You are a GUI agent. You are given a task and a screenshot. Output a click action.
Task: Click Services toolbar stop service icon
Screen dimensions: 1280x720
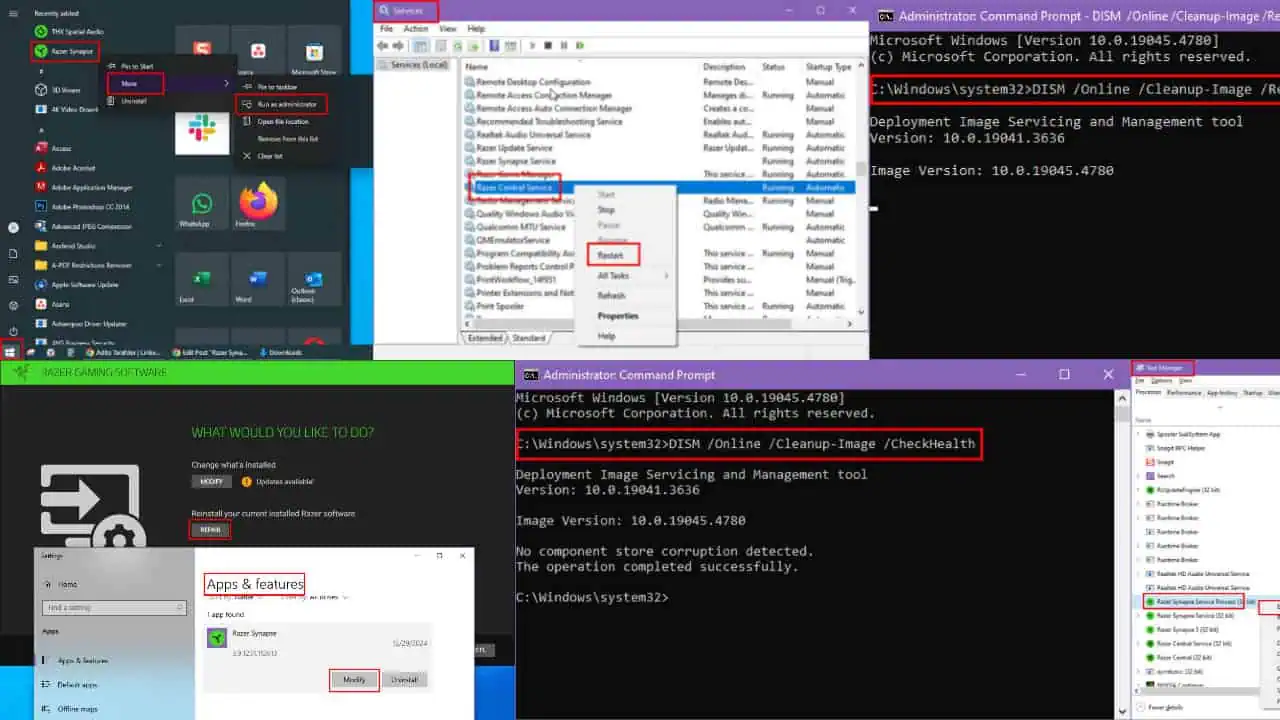point(546,46)
